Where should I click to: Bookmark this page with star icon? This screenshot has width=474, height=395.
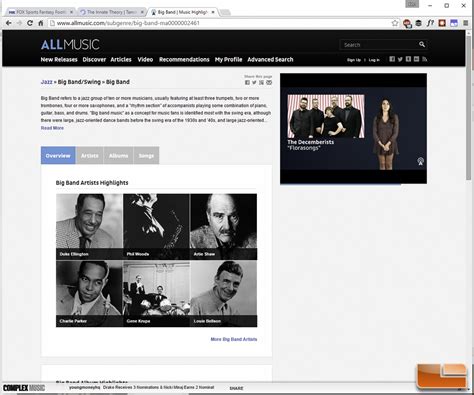pos(395,23)
